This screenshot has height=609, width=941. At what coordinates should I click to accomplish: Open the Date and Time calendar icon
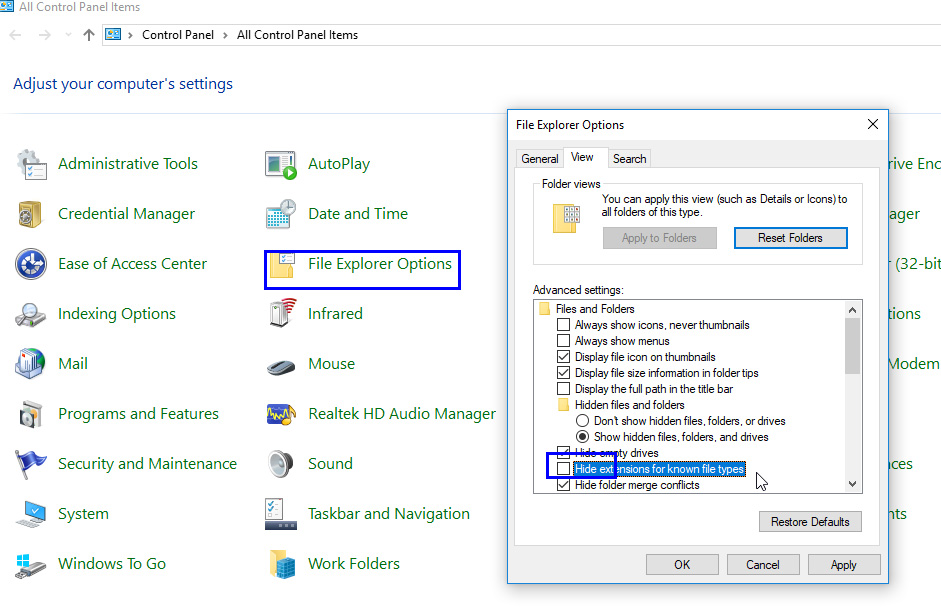281,214
